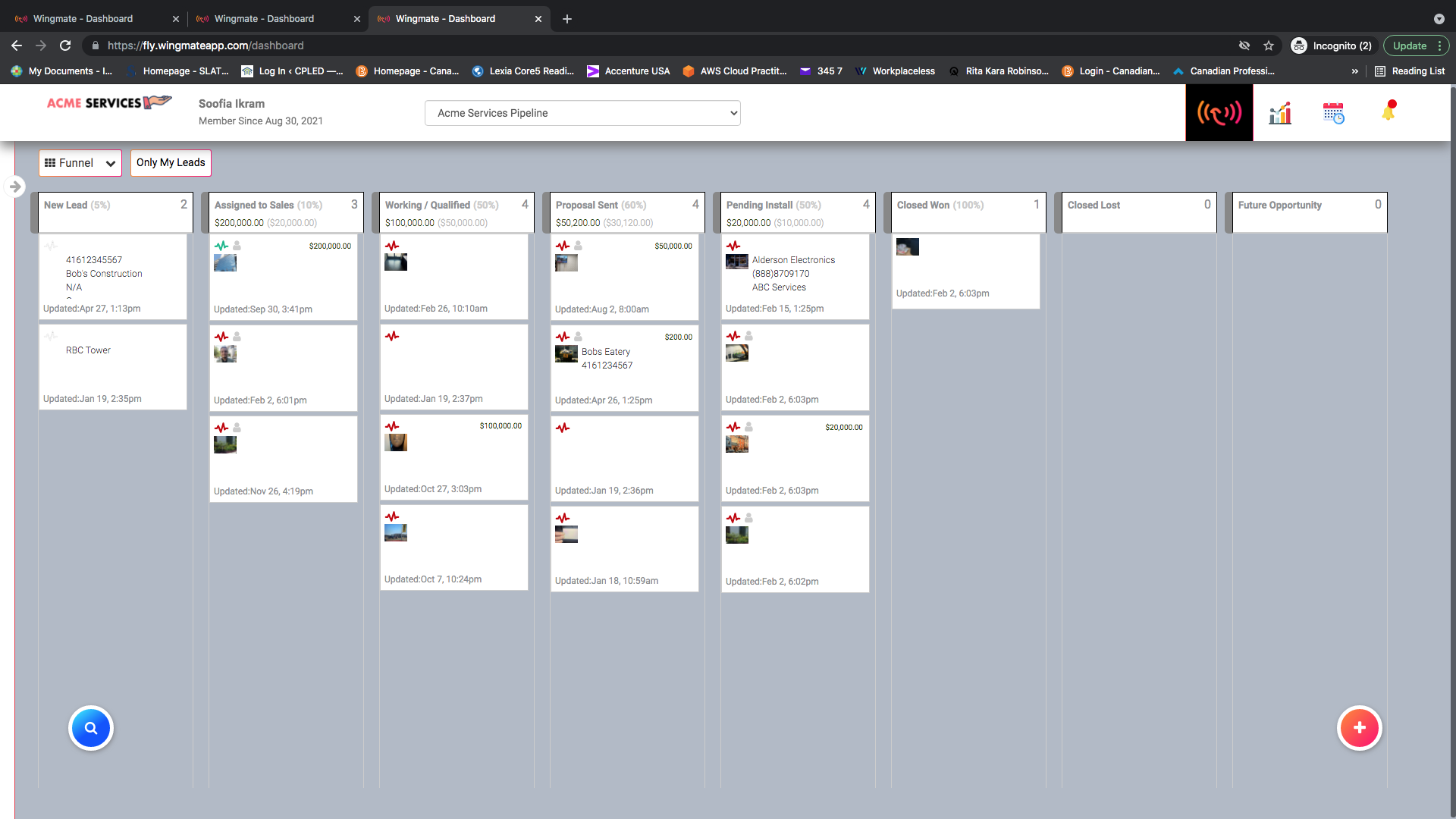Click the New Lead column header
This screenshot has height=819, width=1456.
[115, 212]
